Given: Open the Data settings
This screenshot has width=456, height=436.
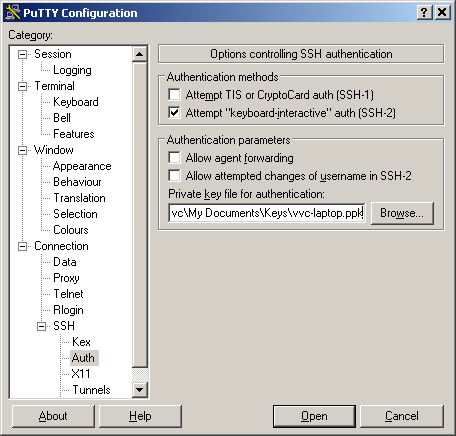Looking at the screenshot, I should 65,262.
